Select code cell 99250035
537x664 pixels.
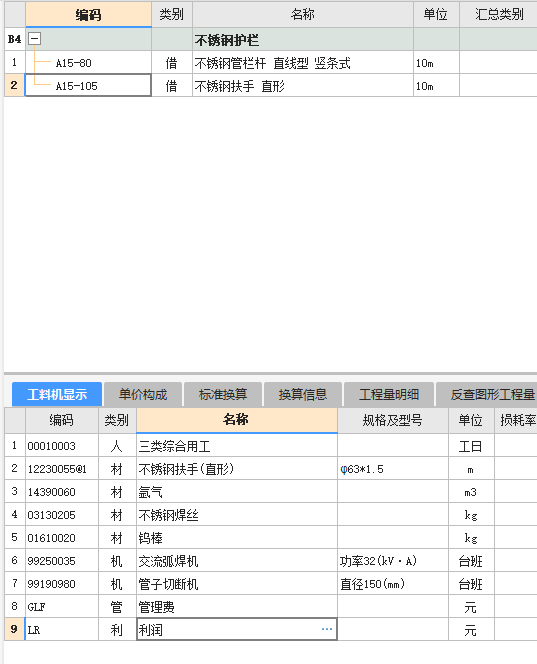tap(62, 560)
